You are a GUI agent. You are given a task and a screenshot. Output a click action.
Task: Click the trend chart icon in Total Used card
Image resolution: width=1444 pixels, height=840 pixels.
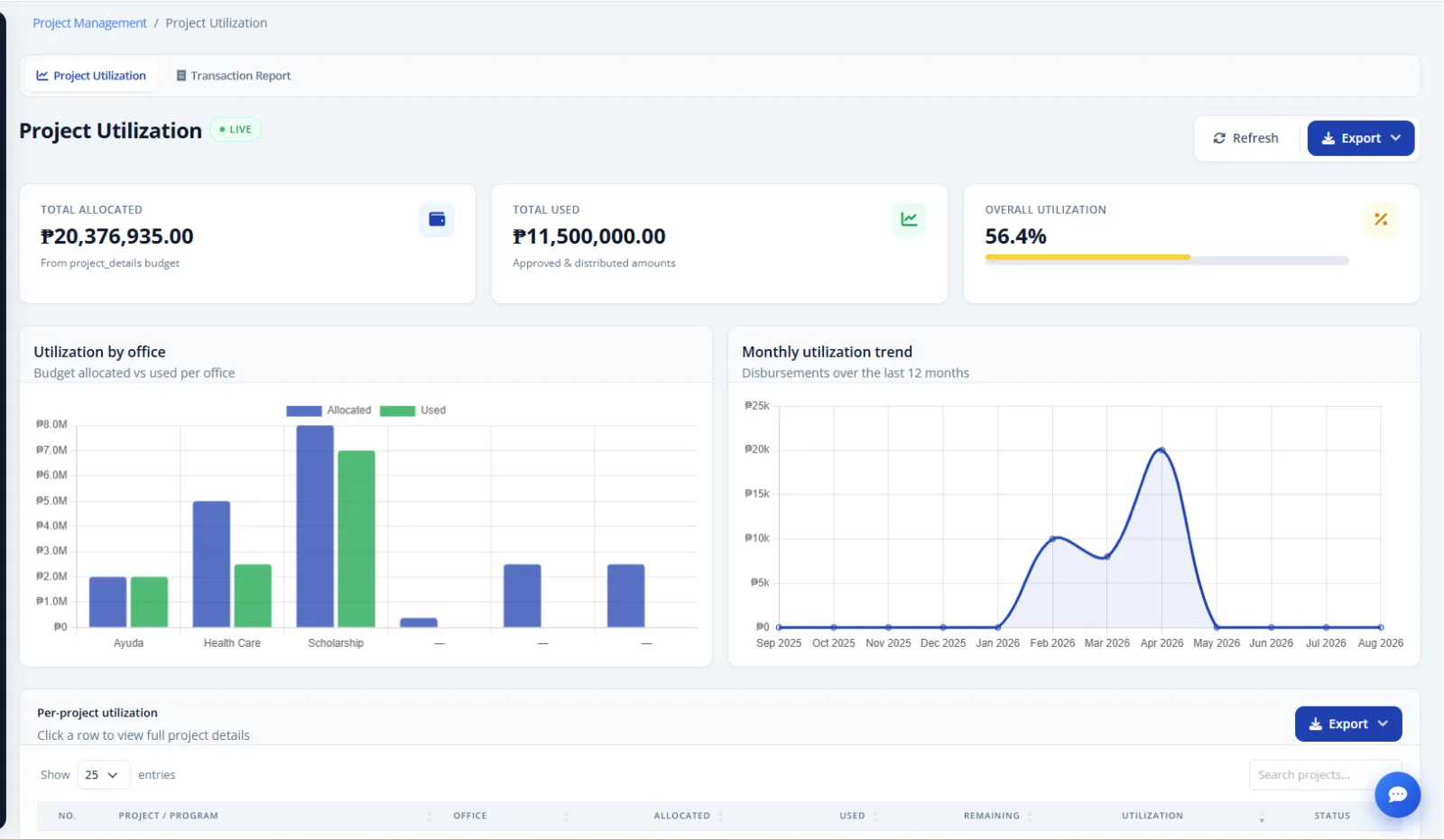909,219
